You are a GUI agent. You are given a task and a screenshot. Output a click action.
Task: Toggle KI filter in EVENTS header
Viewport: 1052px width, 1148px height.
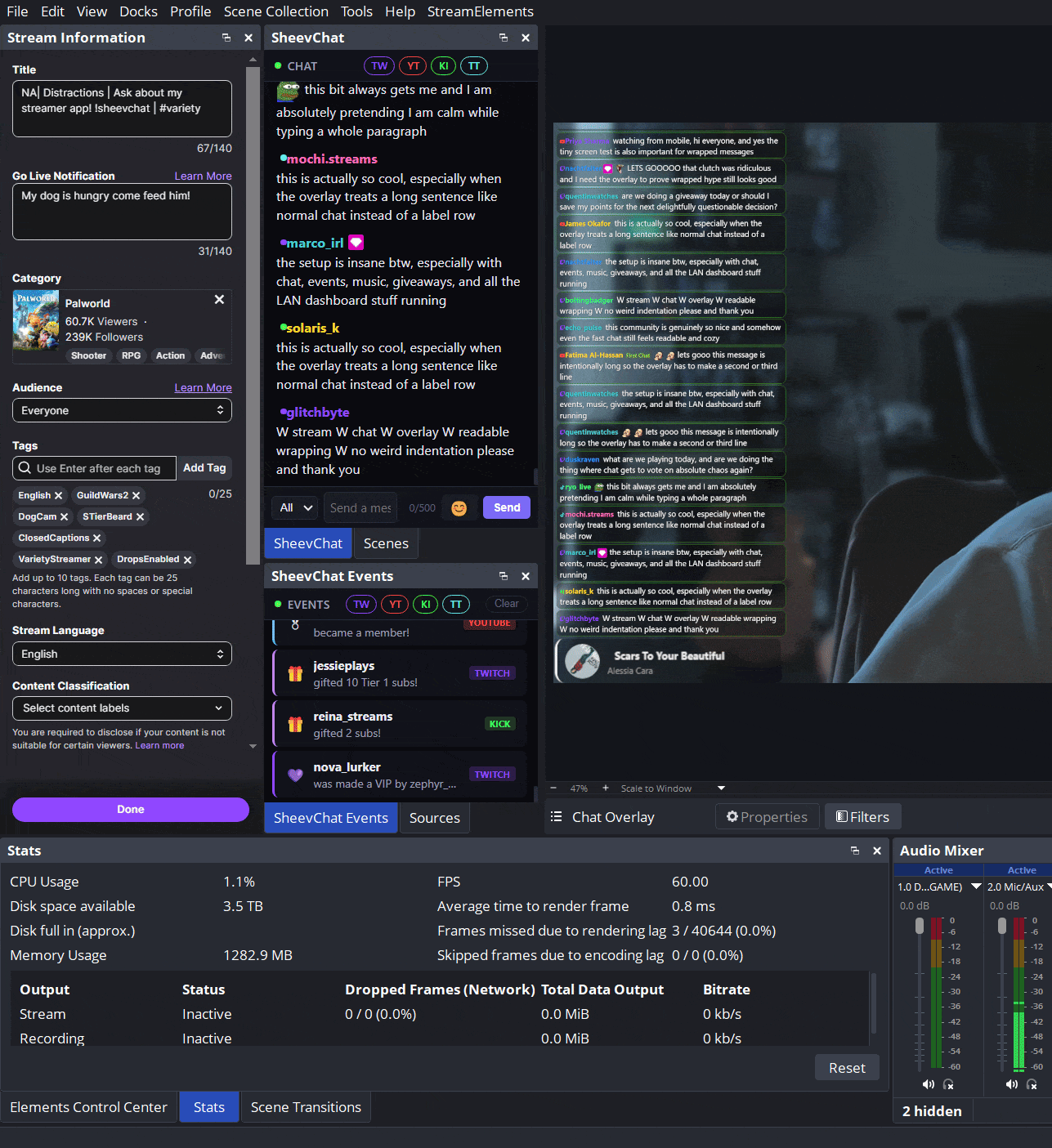pos(425,605)
